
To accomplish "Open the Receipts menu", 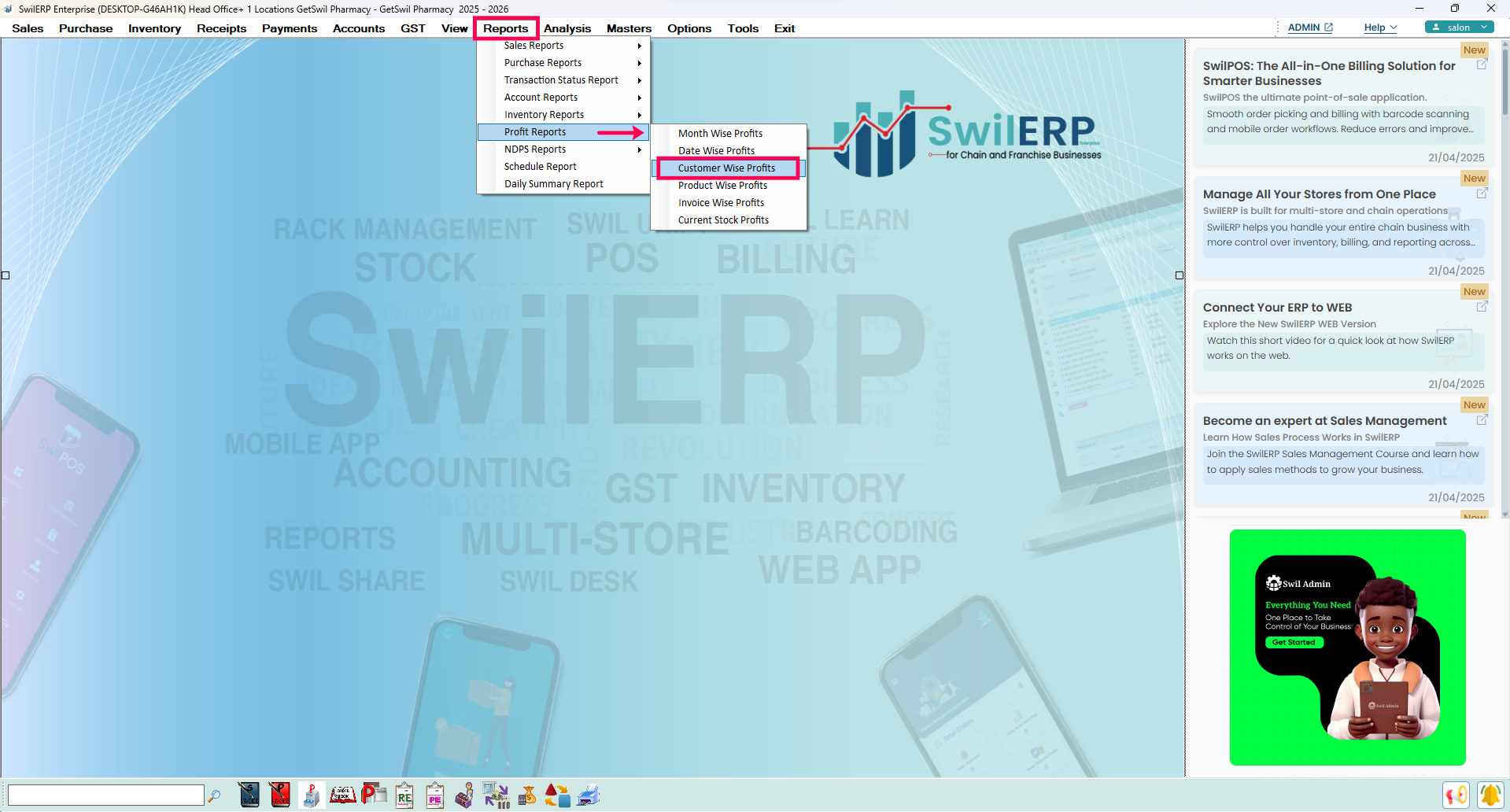I will (221, 28).
